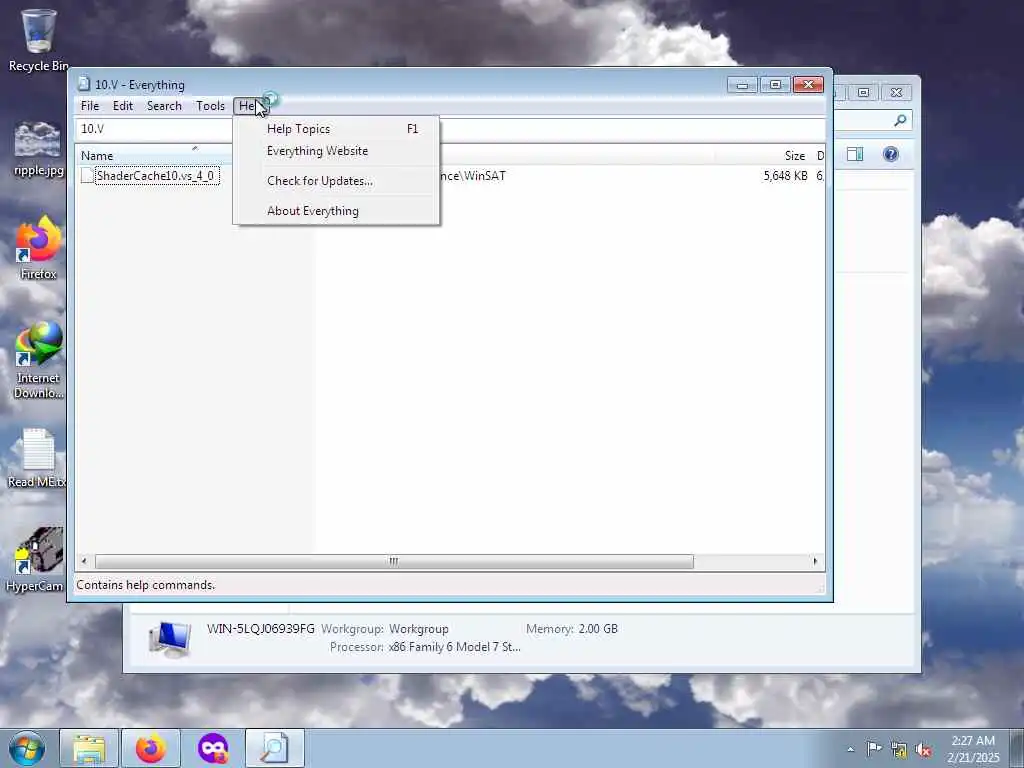Click network status tray icon

point(899,750)
